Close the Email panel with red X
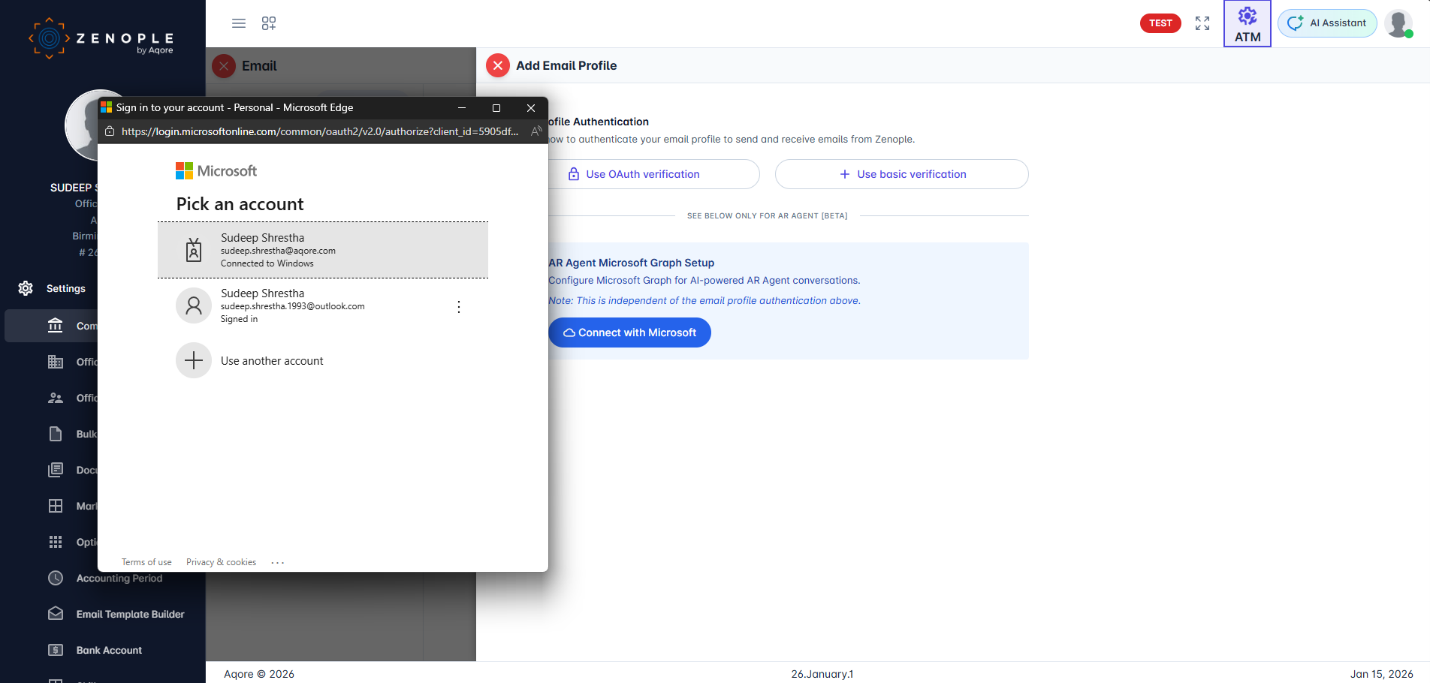 coord(224,66)
